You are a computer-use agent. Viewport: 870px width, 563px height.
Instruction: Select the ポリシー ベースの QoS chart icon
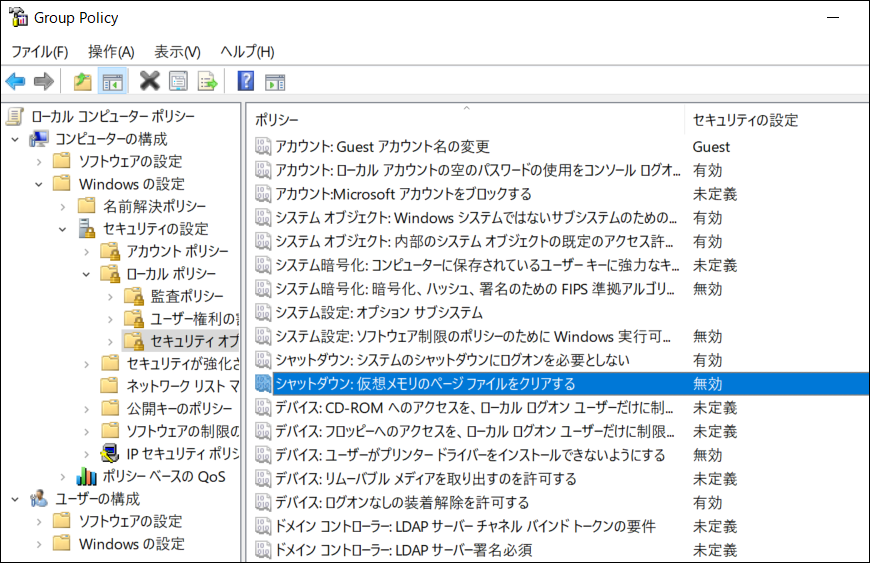(x=86, y=476)
